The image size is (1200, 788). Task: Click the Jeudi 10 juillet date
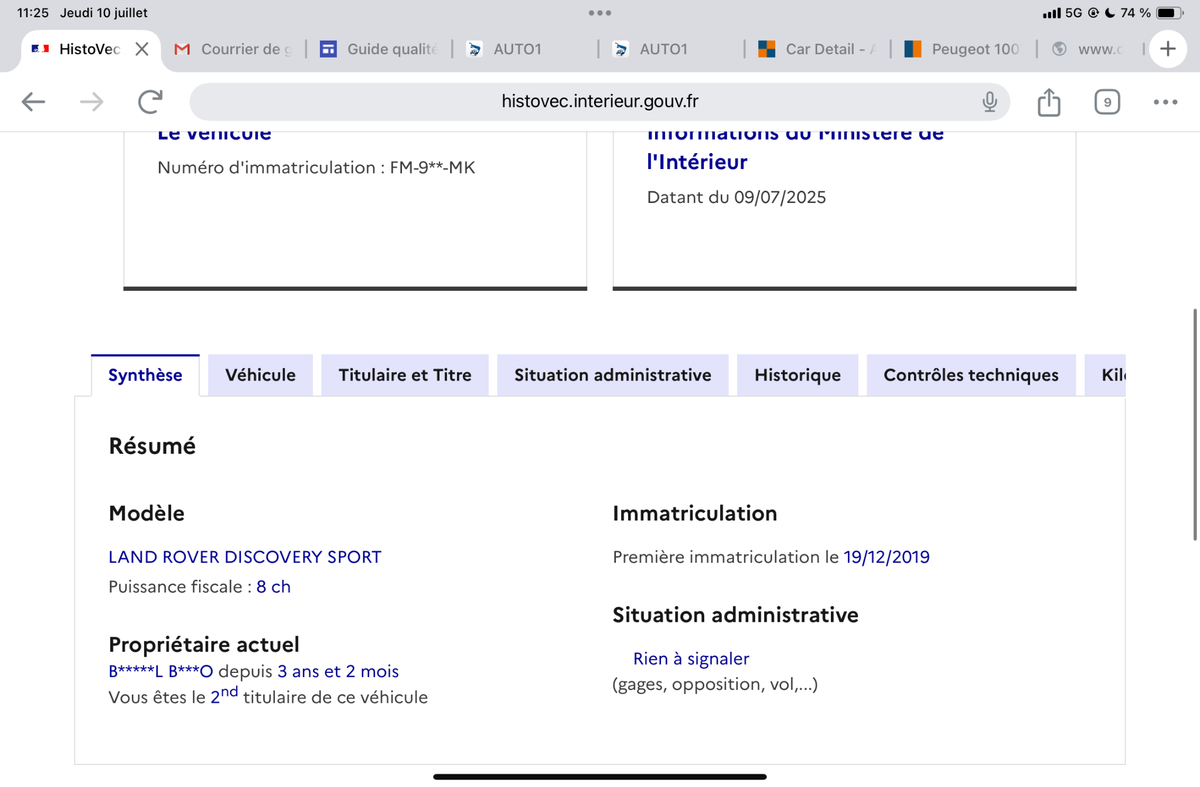[104, 13]
